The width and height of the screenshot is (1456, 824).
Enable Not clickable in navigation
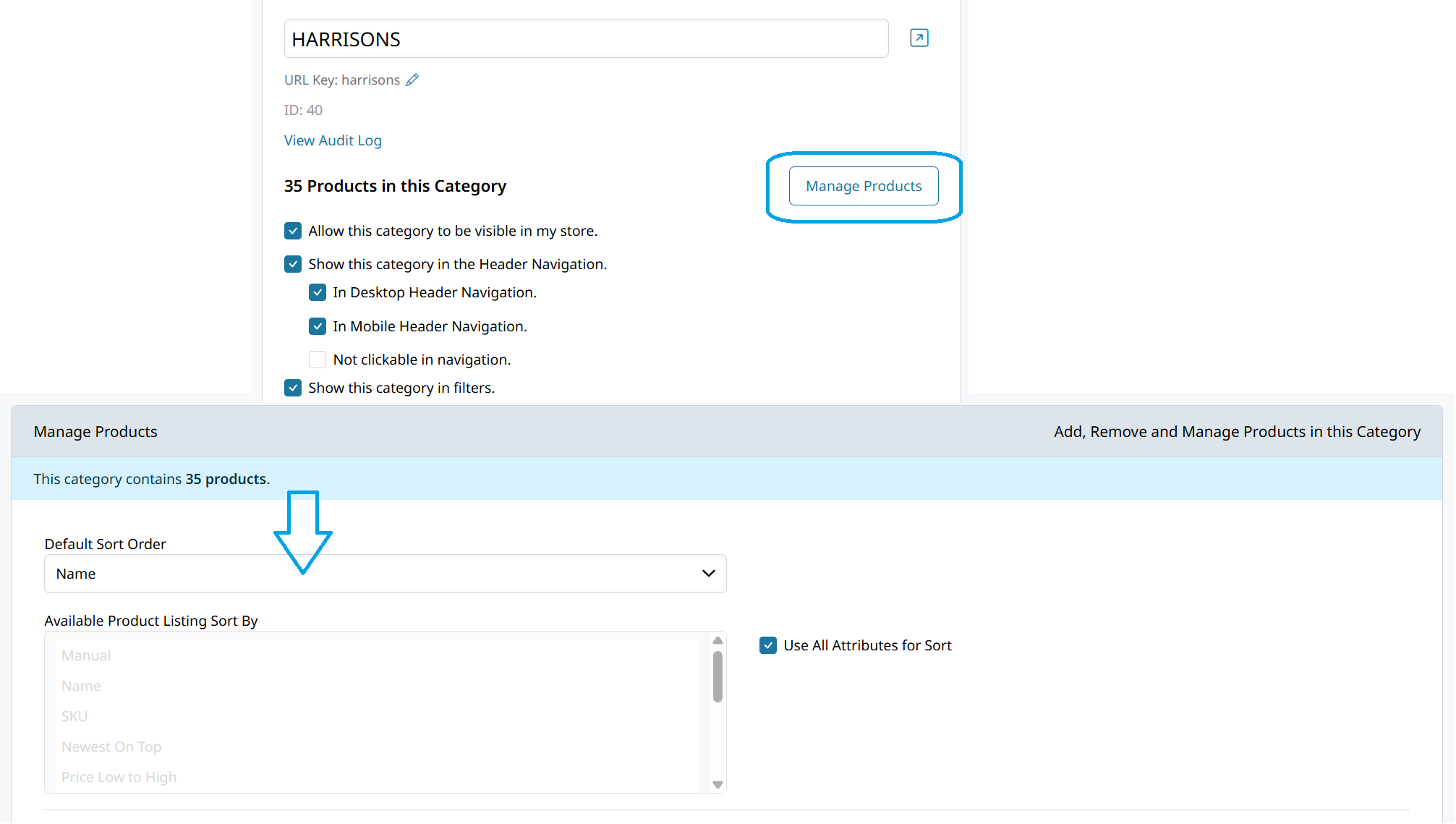click(x=318, y=360)
